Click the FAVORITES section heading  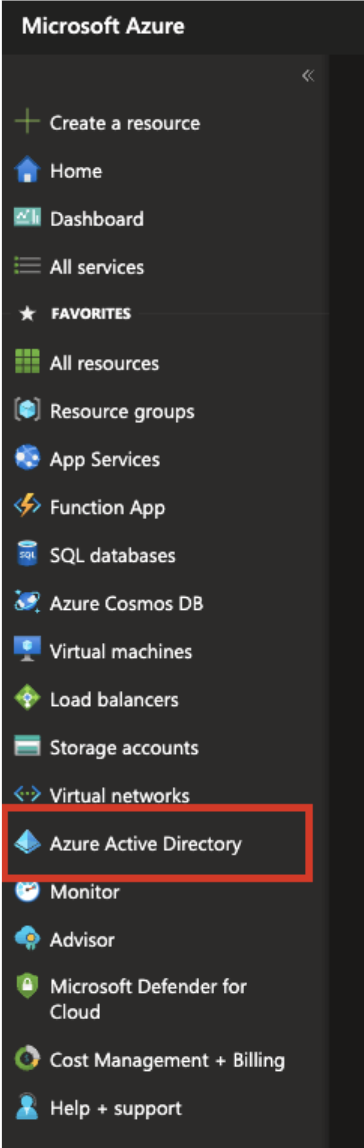[x=91, y=315]
